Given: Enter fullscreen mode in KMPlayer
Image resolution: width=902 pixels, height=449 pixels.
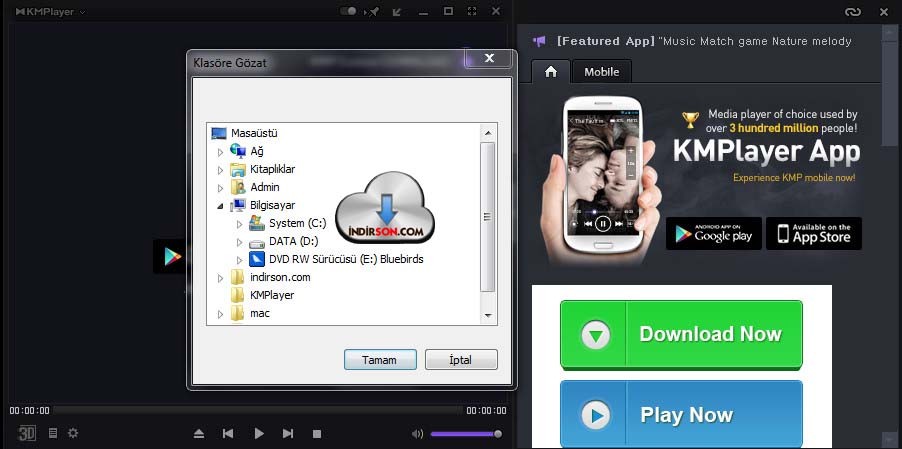Looking at the screenshot, I should tap(472, 11).
